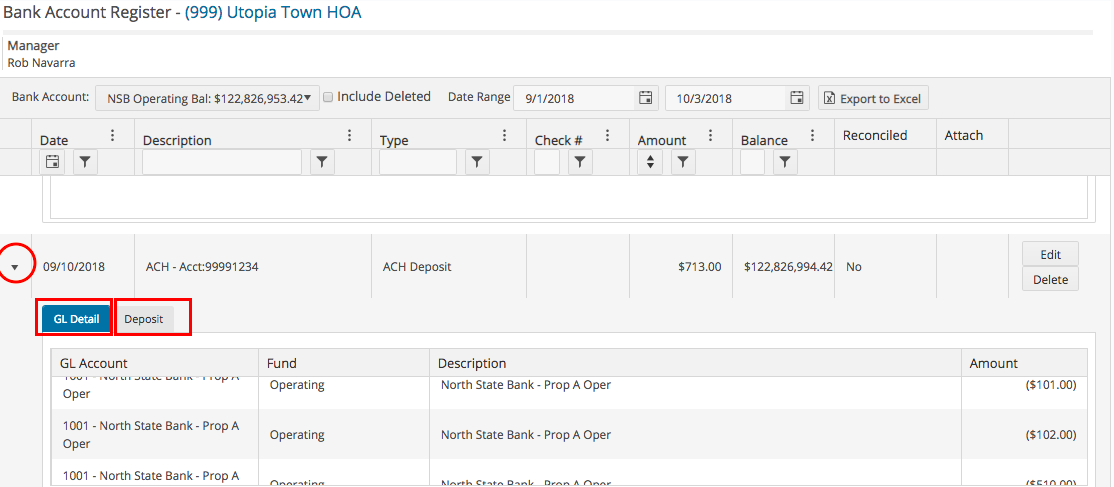Click the Balance filter text box
The image size is (1114, 487).
[752, 163]
